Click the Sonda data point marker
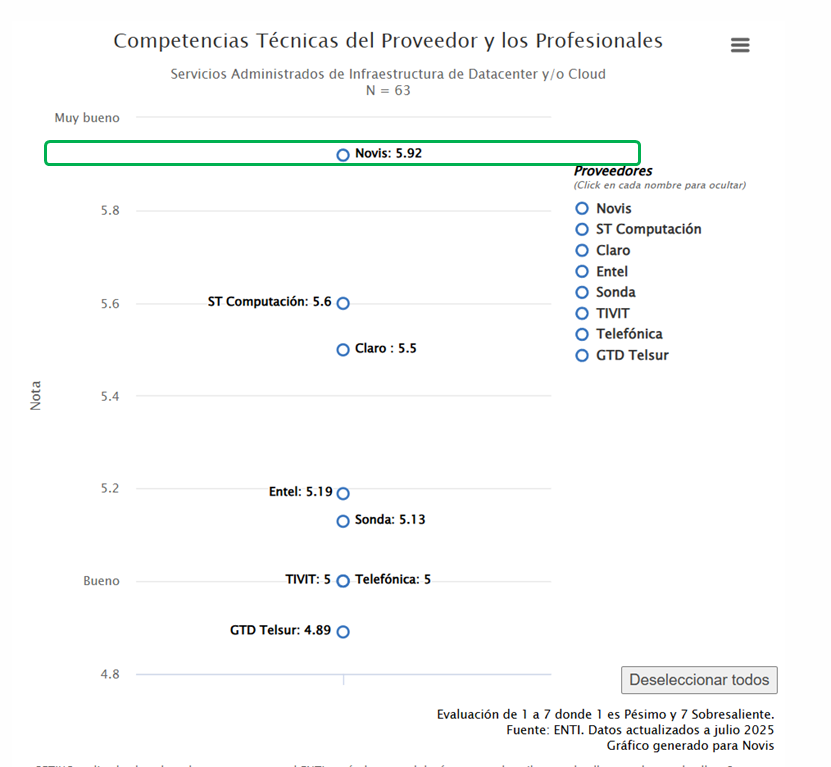Viewport: 831px width, 767px height. 343,521
